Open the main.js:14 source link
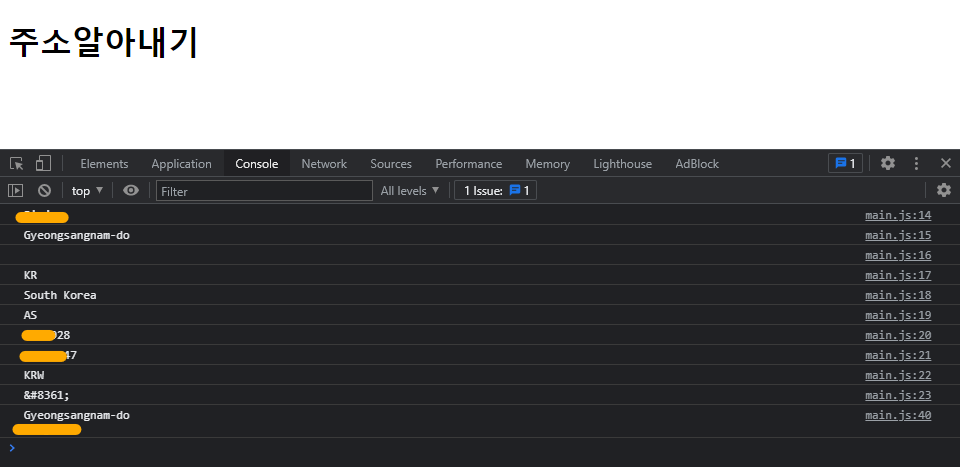The image size is (960, 467). point(897,216)
